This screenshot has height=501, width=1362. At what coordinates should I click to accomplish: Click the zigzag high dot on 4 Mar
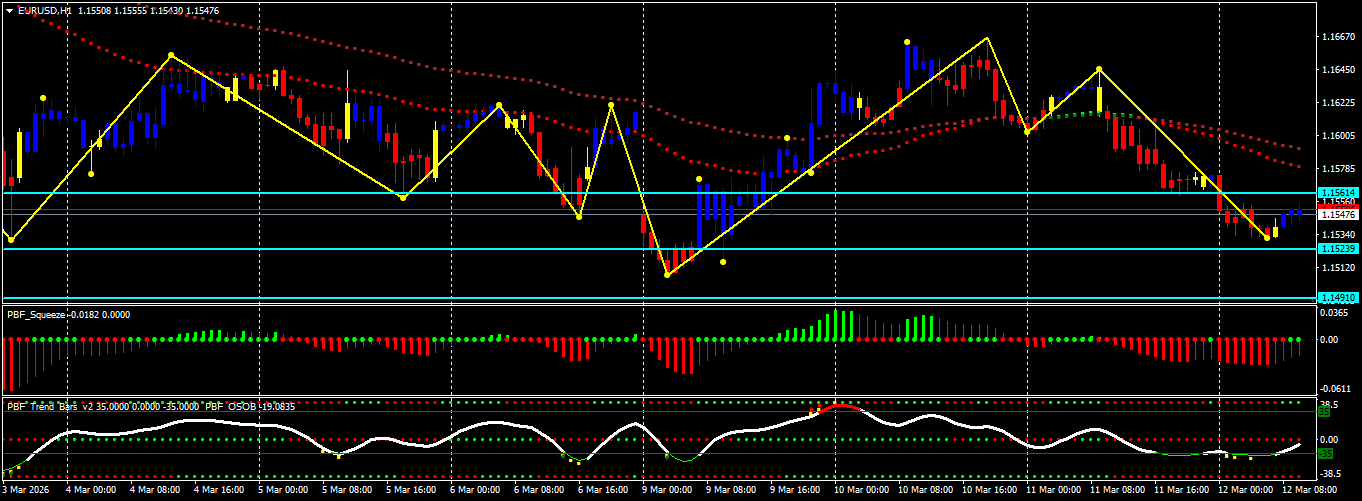(172, 55)
